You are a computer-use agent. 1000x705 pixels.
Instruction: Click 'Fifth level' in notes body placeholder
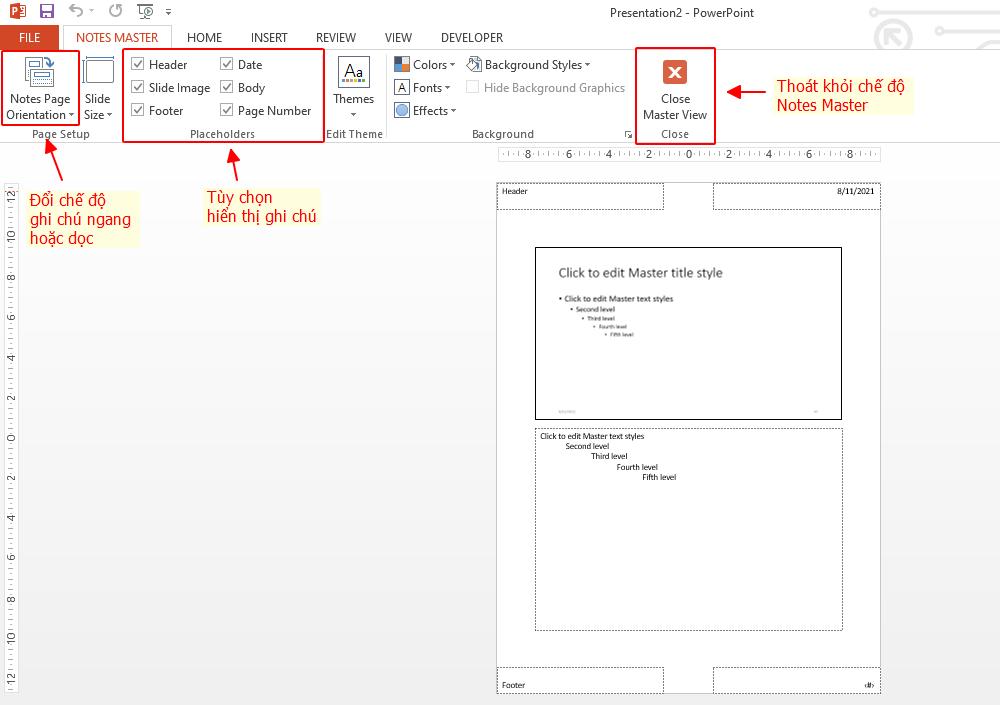click(x=659, y=477)
